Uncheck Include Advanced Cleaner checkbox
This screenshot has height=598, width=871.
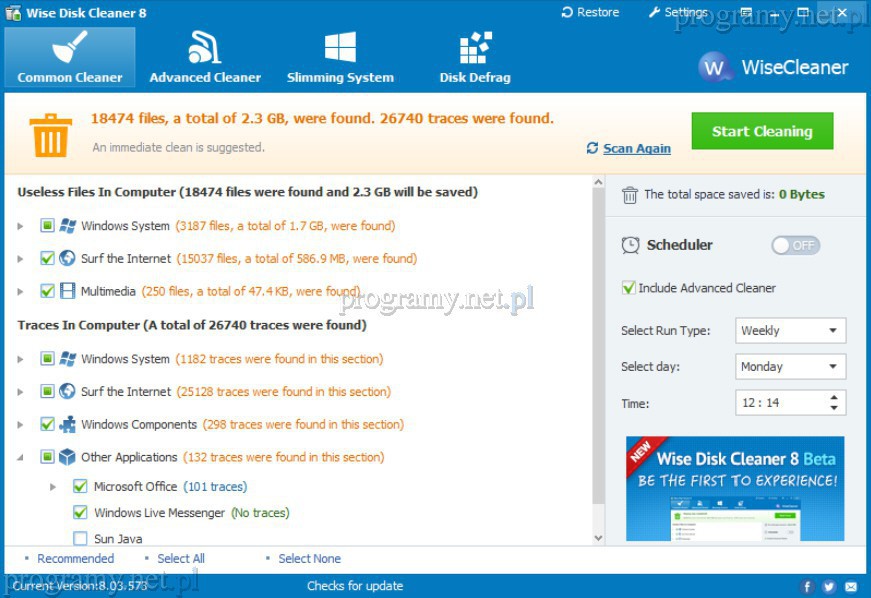click(x=629, y=288)
